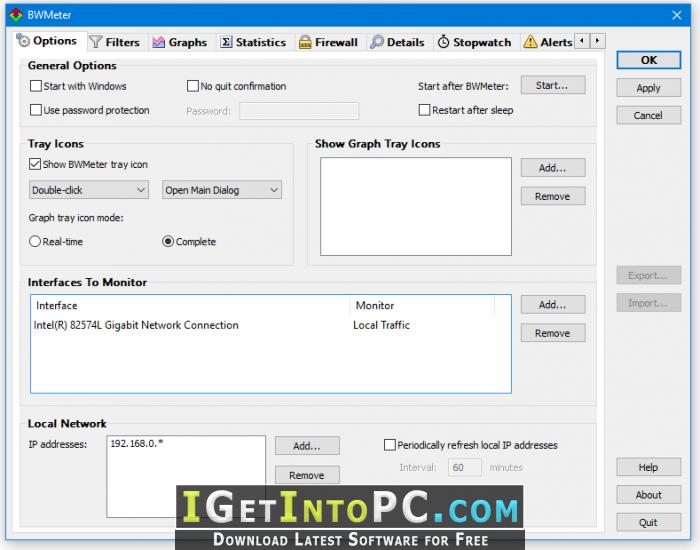Viewport: 700px width, 550px height.
Task: Click the Interface column header
Action: coord(191,305)
